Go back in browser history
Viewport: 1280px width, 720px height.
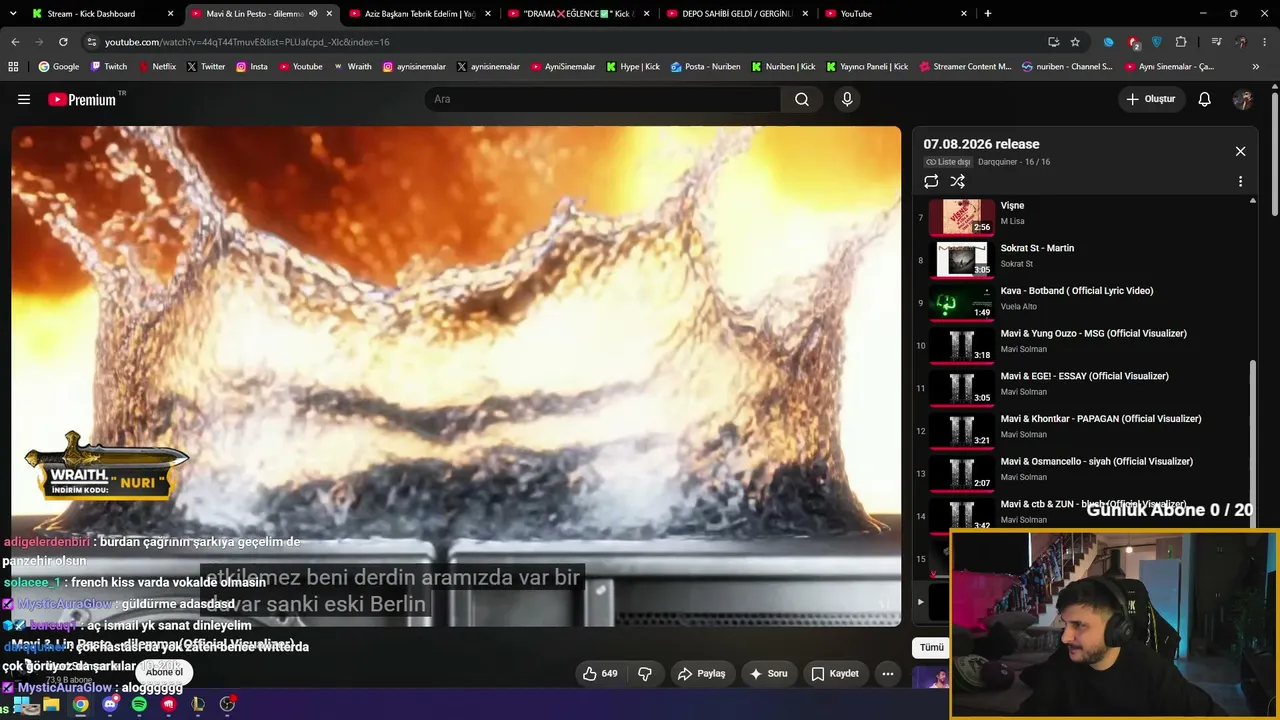[x=15, y=42]
